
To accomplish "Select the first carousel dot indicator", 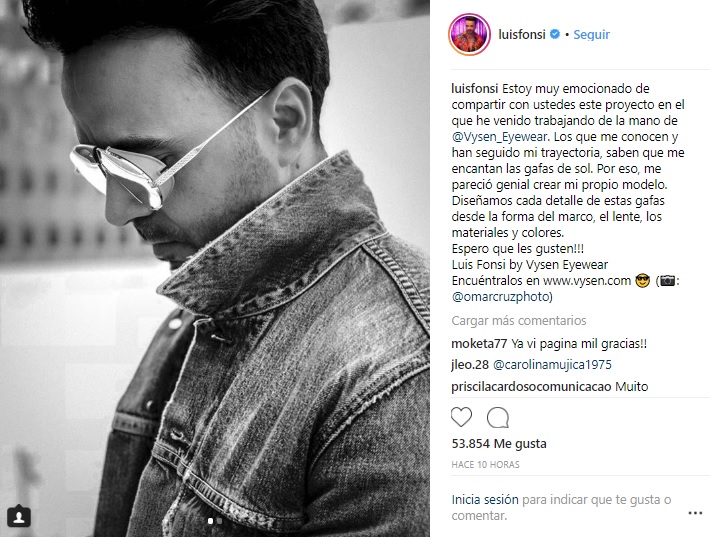I will tap(210, 521).
